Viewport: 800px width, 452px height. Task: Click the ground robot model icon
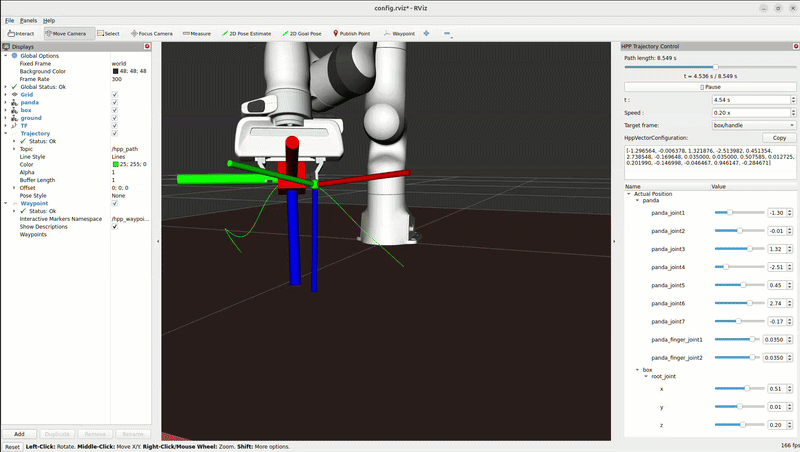coord(14,118)
